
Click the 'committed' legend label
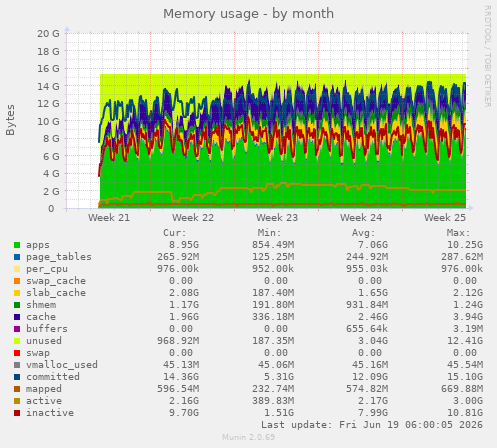[53, 377]
